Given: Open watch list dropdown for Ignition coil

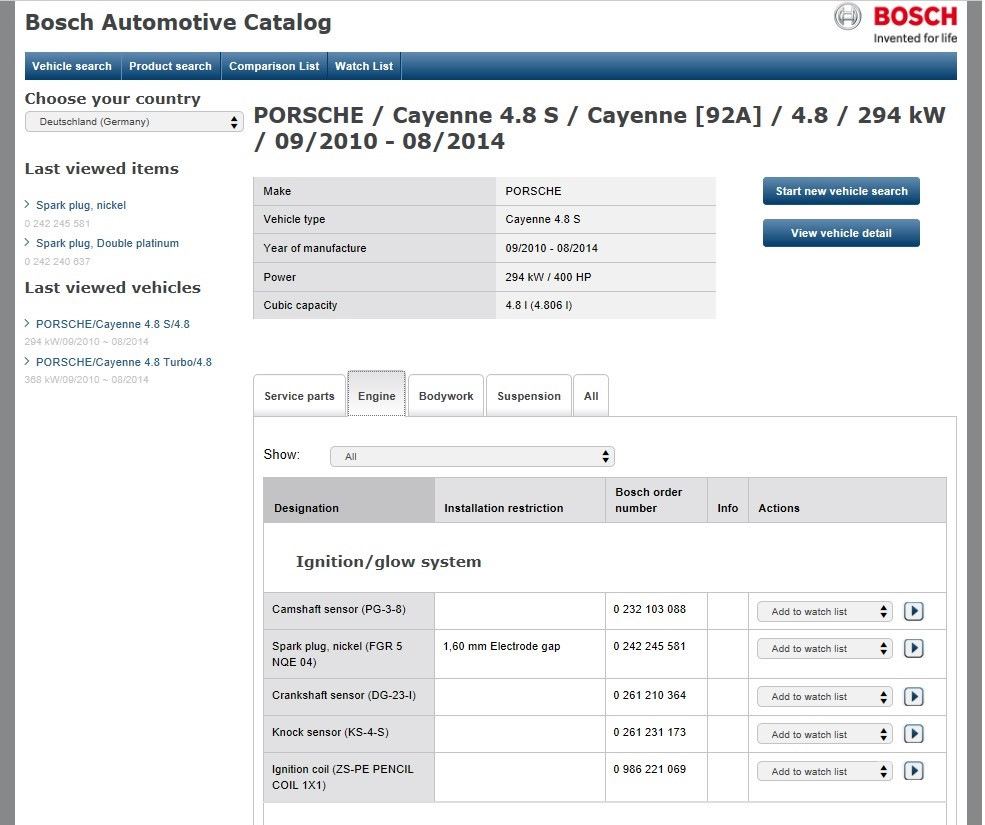Looking at the screenshot, I should 824,772.
